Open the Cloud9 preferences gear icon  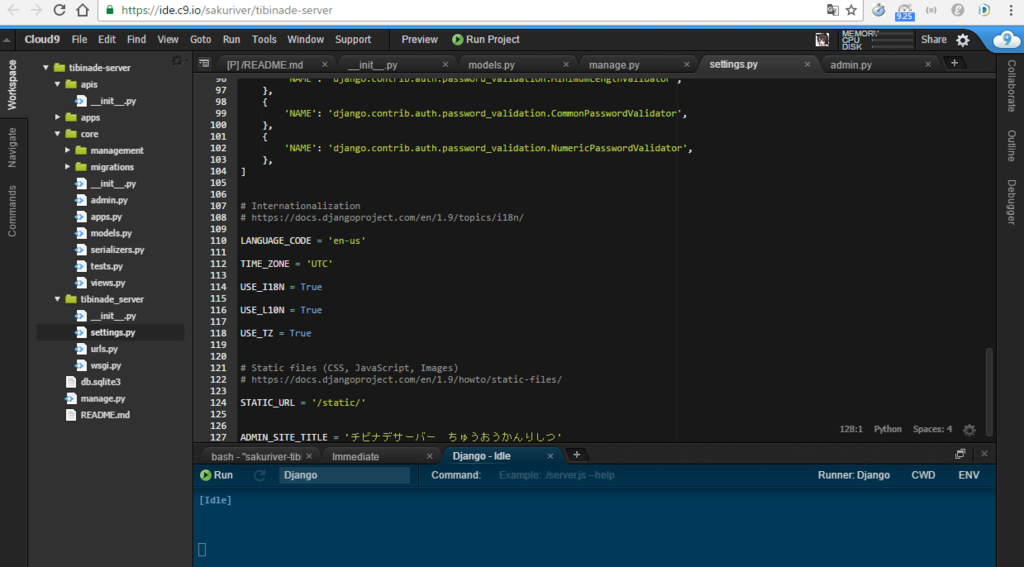[963, 40]
